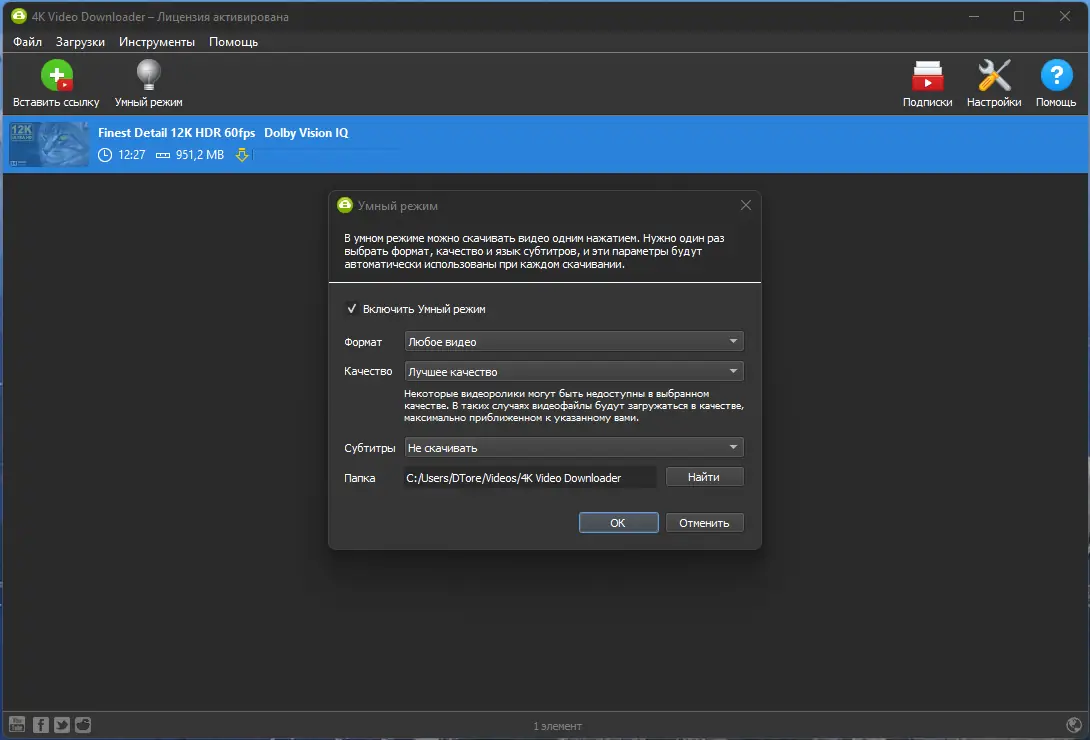Viewport: 1090px width, 740px height.
Task: Open Smart Mode lightbulb icon in toolbar
Action: [x=148, y=75]
